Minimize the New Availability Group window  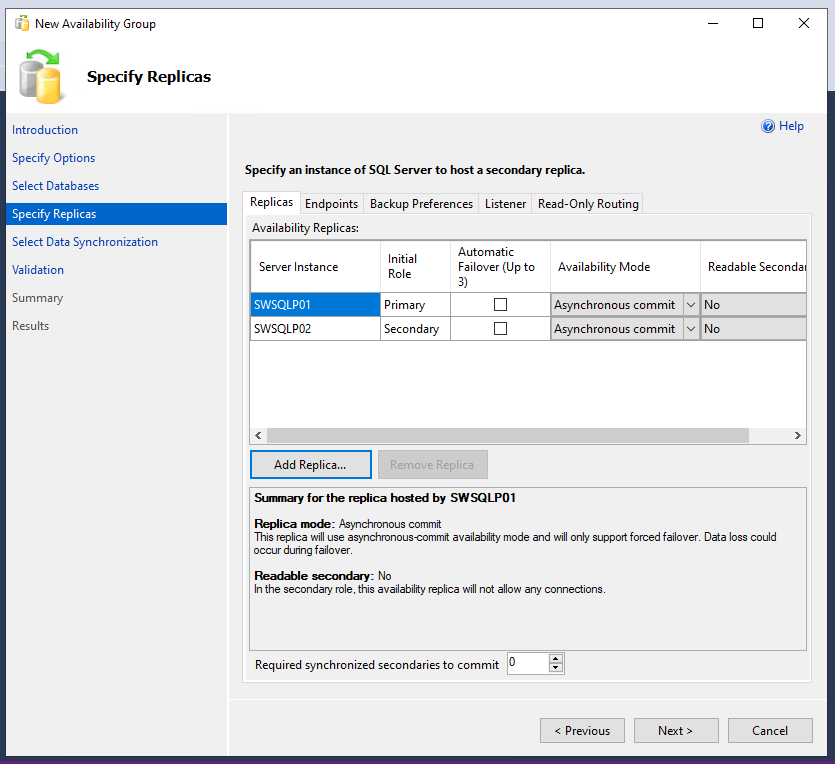(x=713, y=23)
